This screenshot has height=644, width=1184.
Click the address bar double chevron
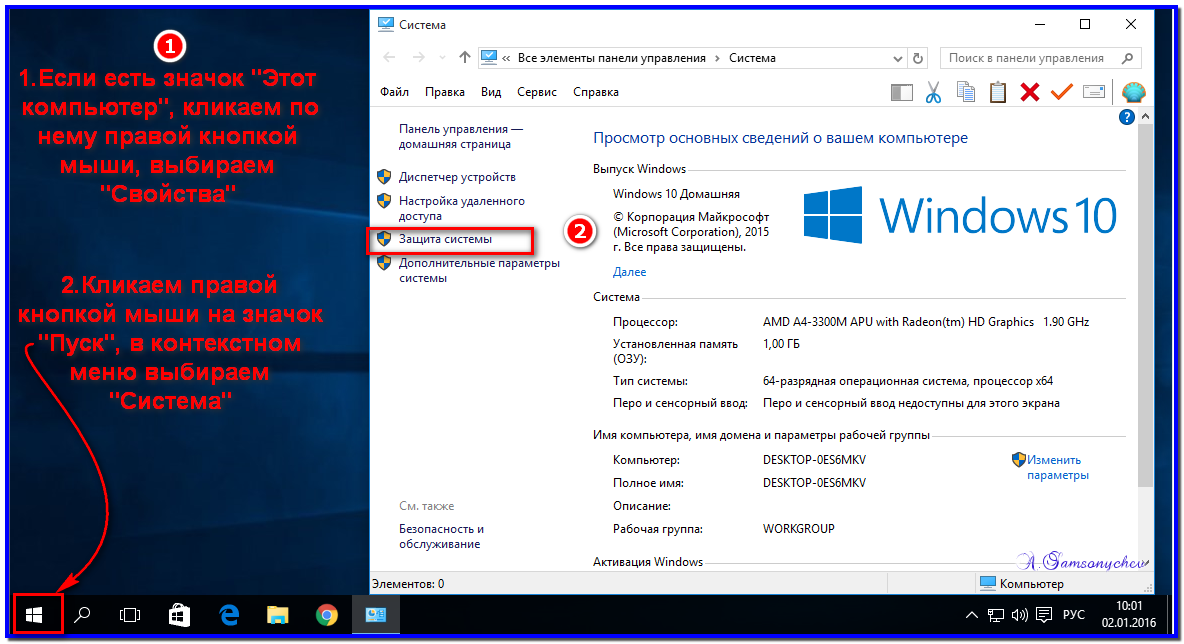(506, 58)
